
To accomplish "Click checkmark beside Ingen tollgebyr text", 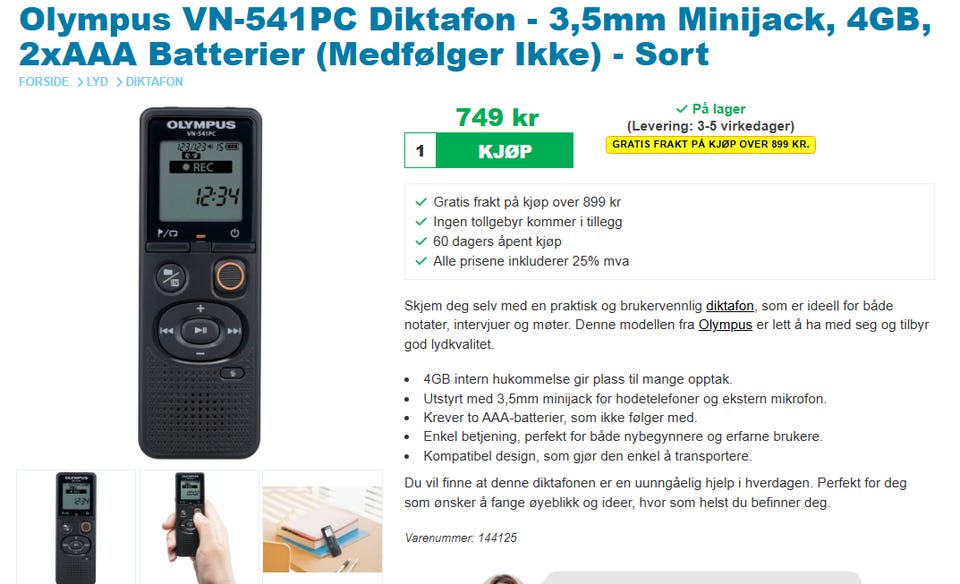I will coord(421,222).
